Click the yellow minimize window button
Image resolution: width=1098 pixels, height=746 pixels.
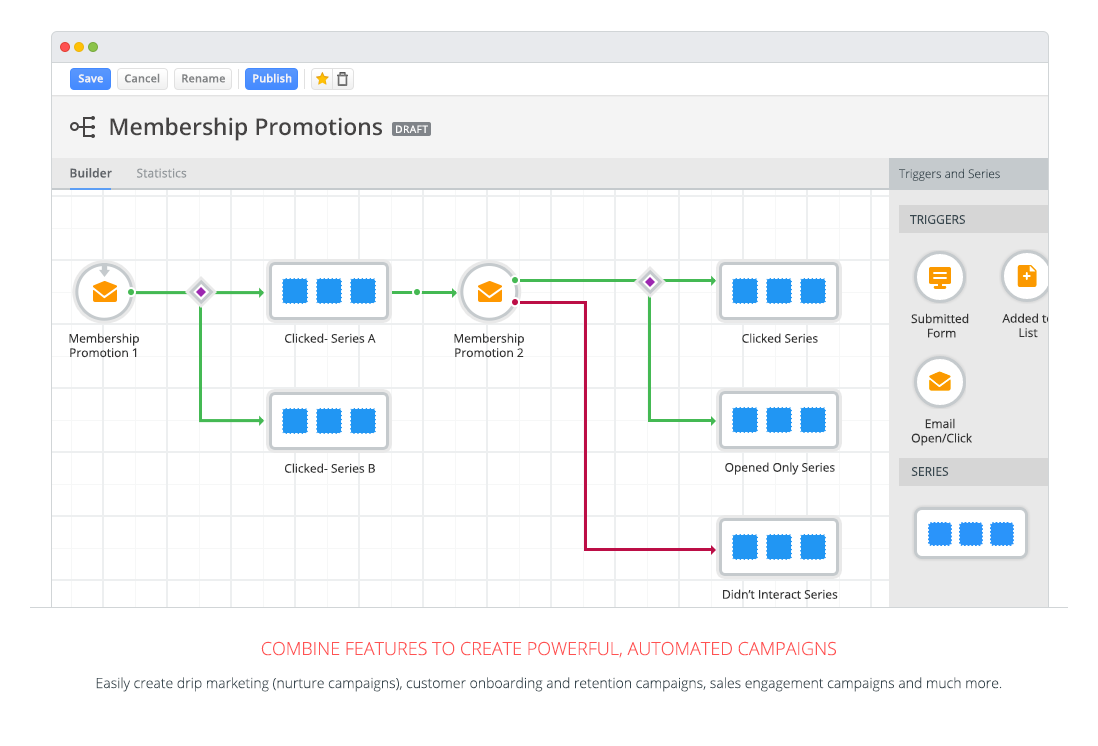click(79, 47)
